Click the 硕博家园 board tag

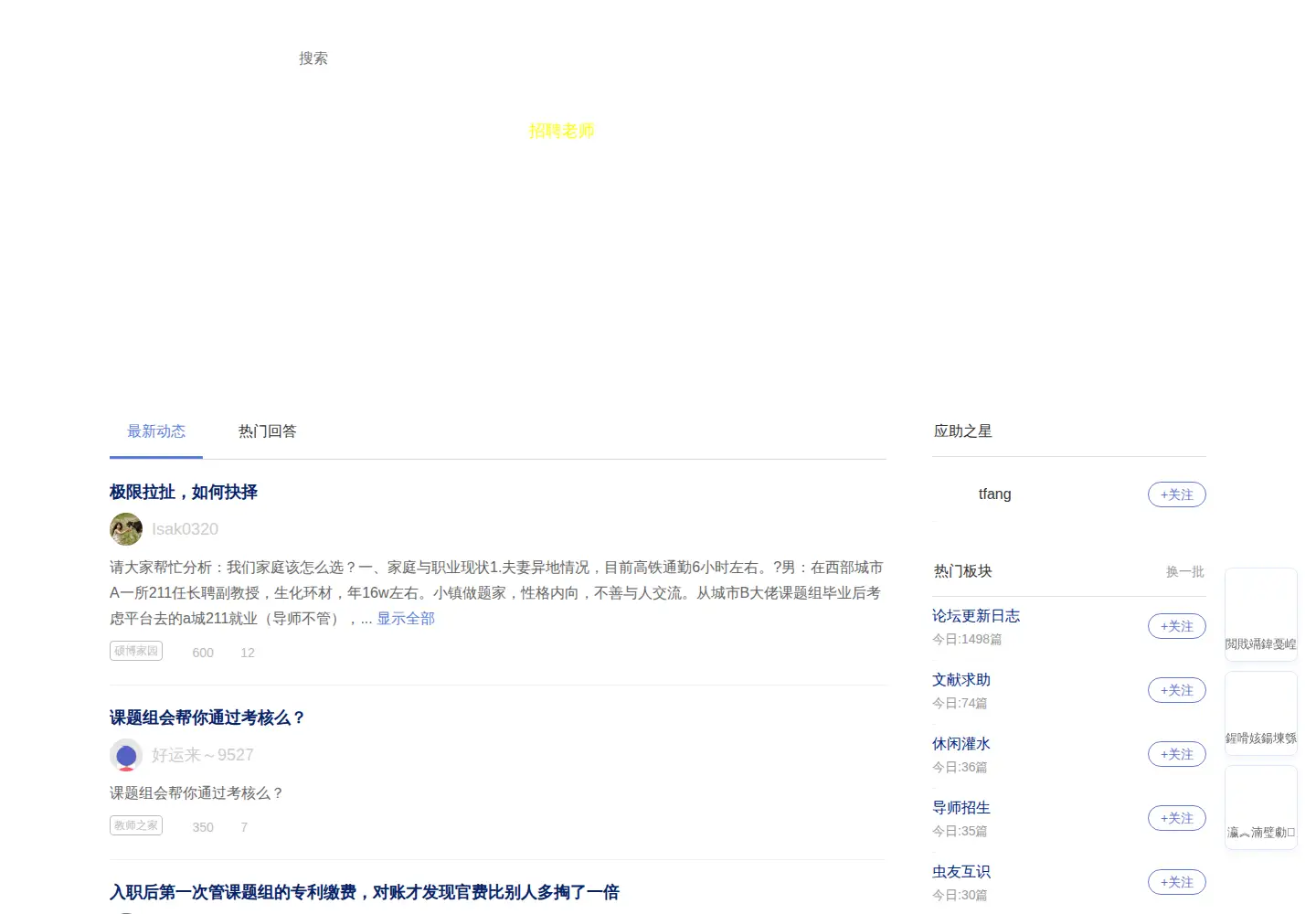point(136,651)
